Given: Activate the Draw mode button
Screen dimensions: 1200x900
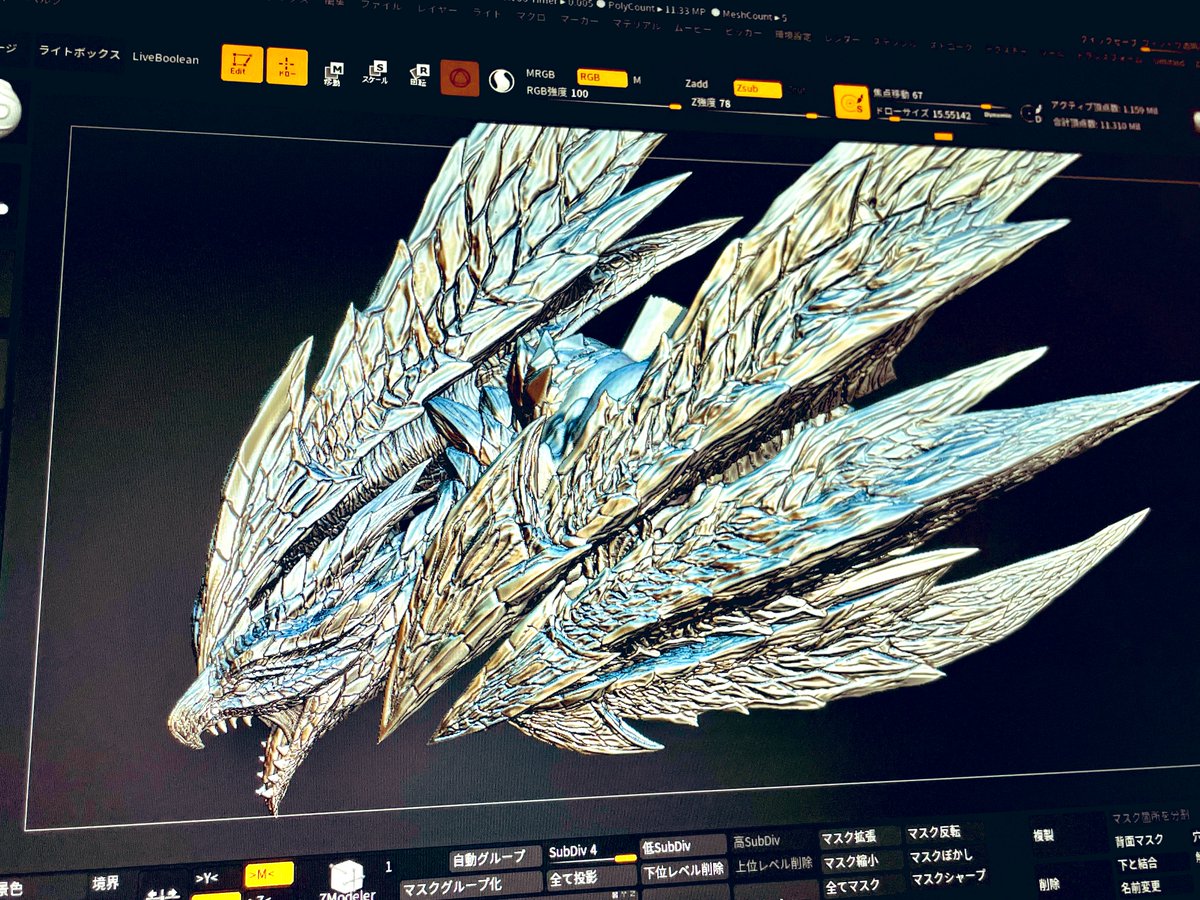Looking at the screenshot, I should tap(287, 66).
